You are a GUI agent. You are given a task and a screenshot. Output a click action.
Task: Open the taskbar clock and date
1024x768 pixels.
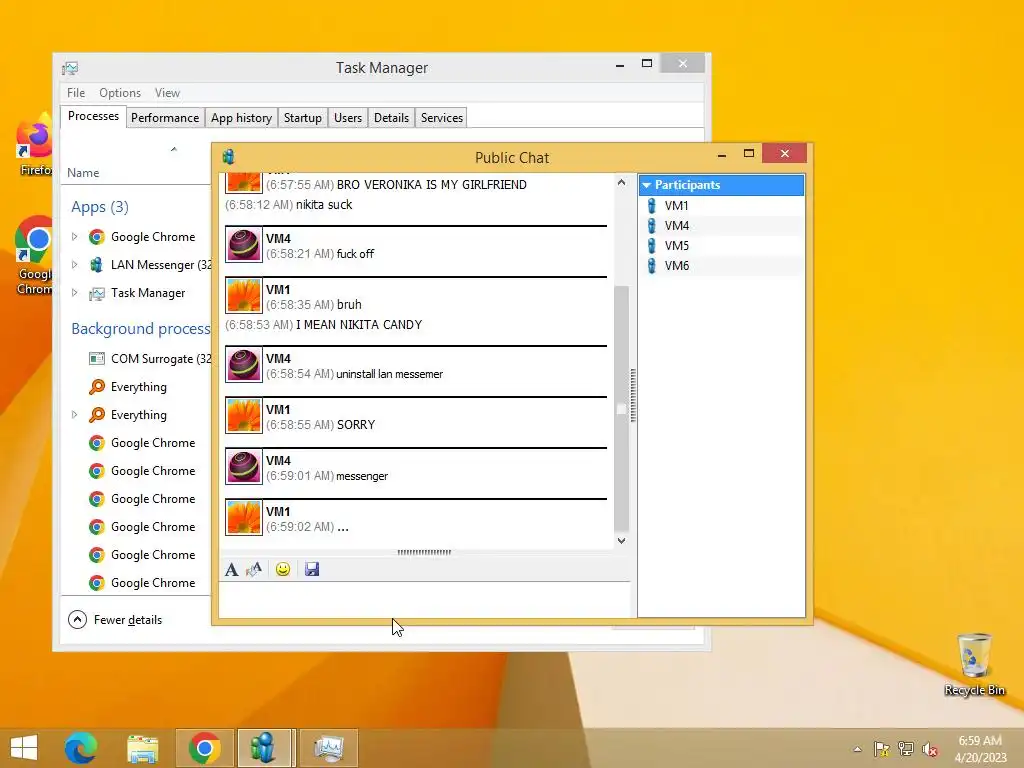[x=980, y=749]
